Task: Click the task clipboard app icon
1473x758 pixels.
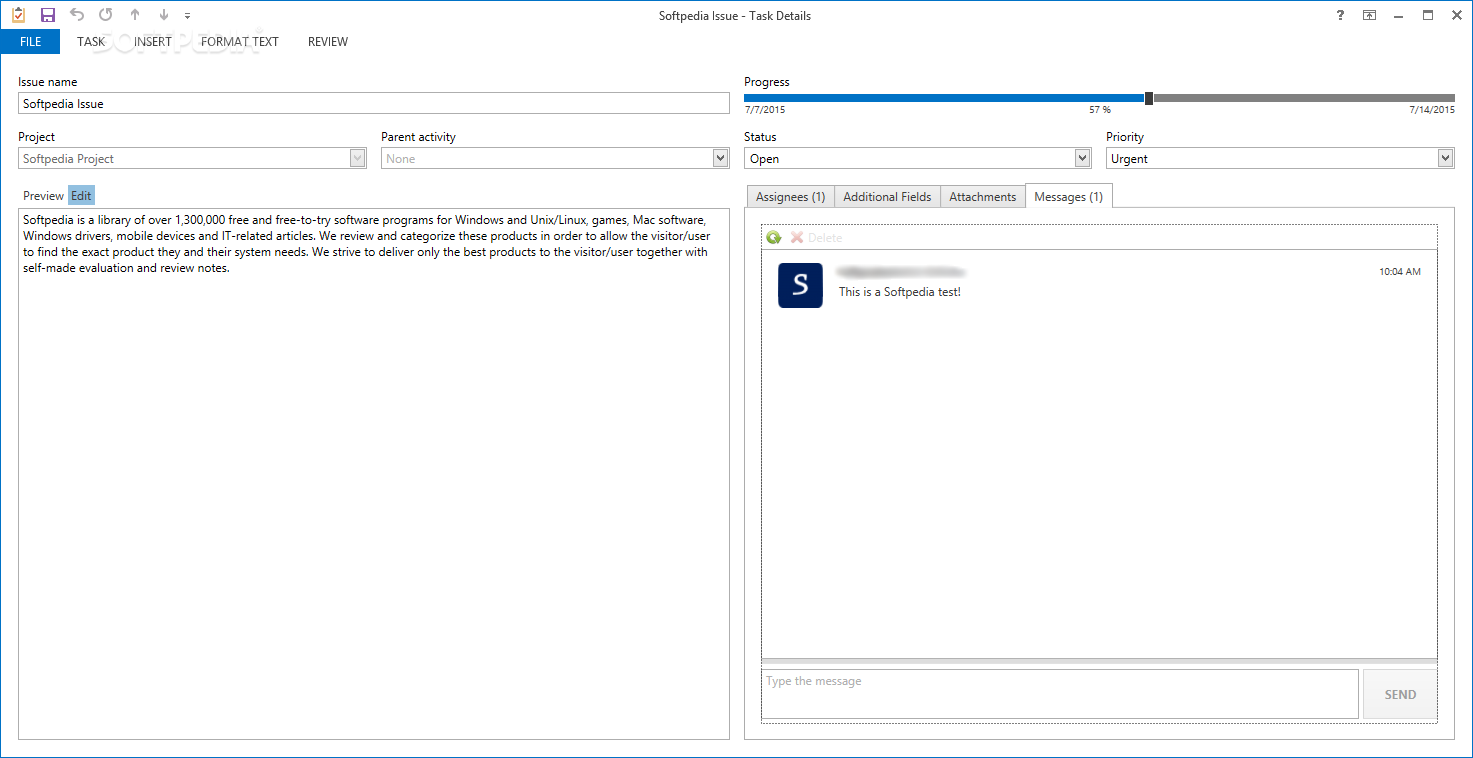Action: (x=18, y=15)
